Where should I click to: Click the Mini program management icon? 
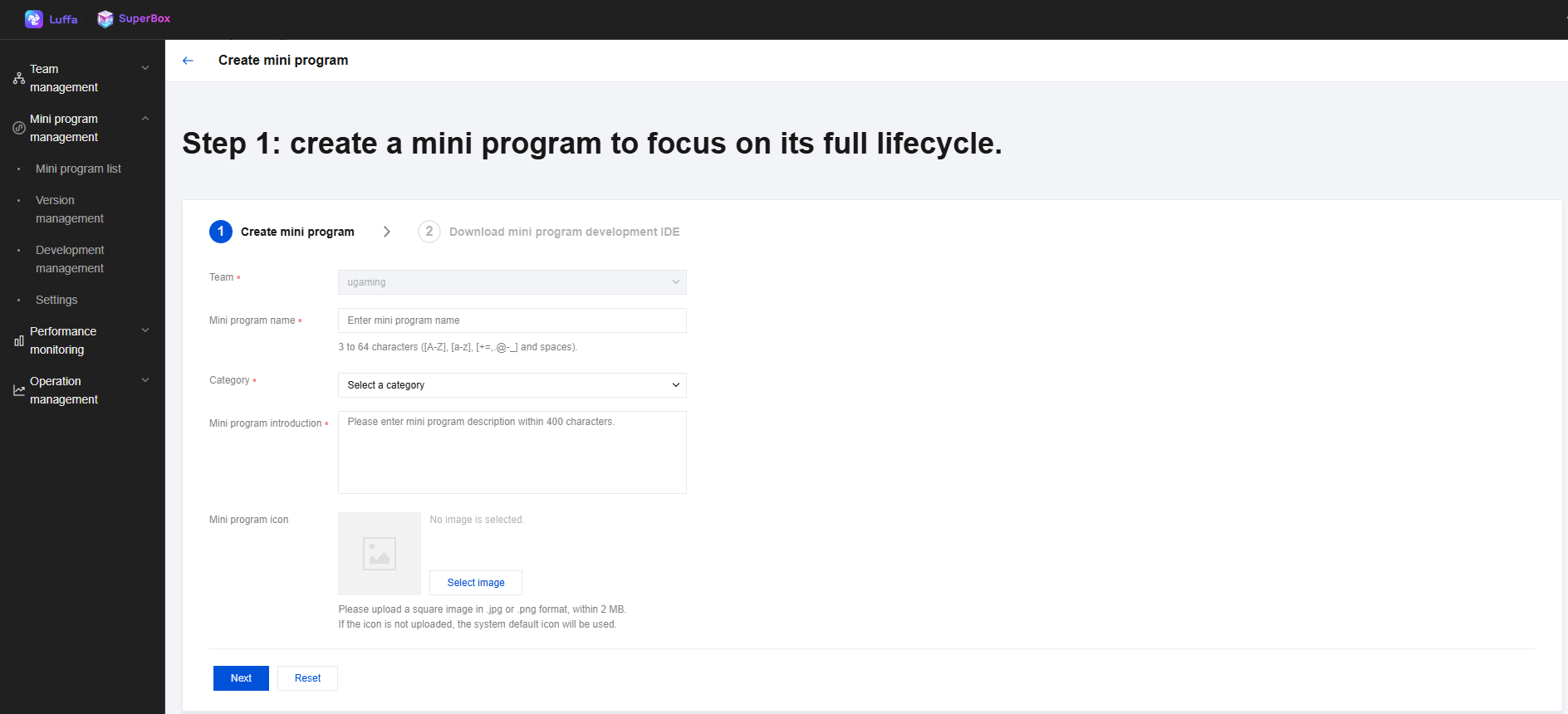click(x=18, y=128)
